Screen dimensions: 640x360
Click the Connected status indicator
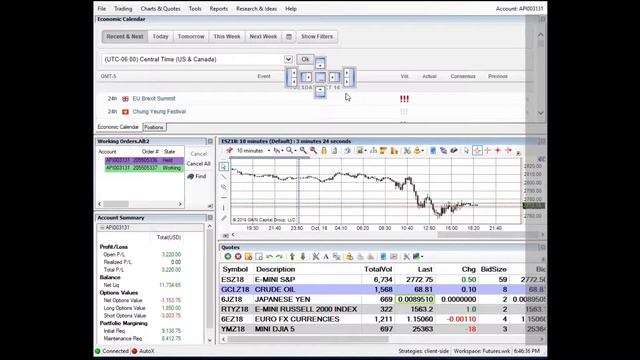click(x=112, y=351)
